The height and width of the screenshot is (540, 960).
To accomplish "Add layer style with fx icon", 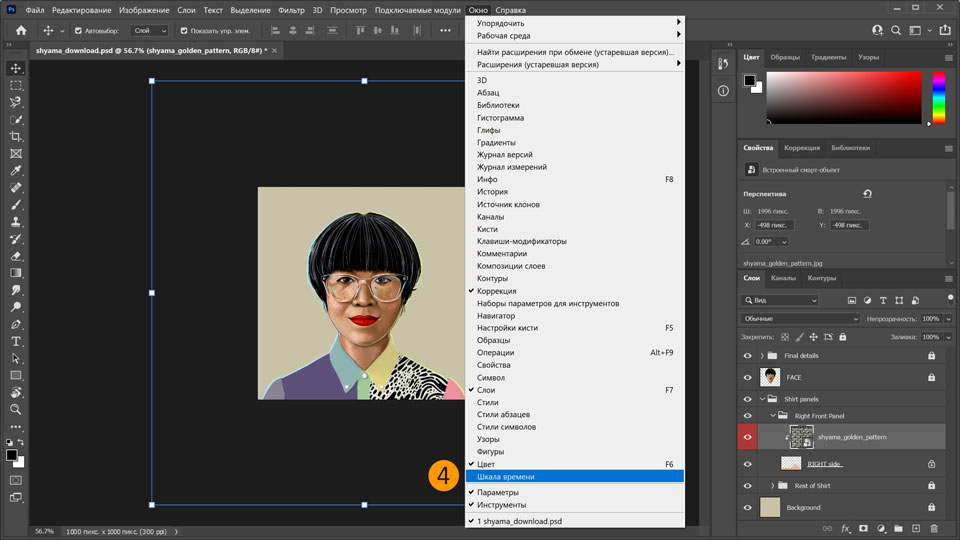I will click(845, 528).
